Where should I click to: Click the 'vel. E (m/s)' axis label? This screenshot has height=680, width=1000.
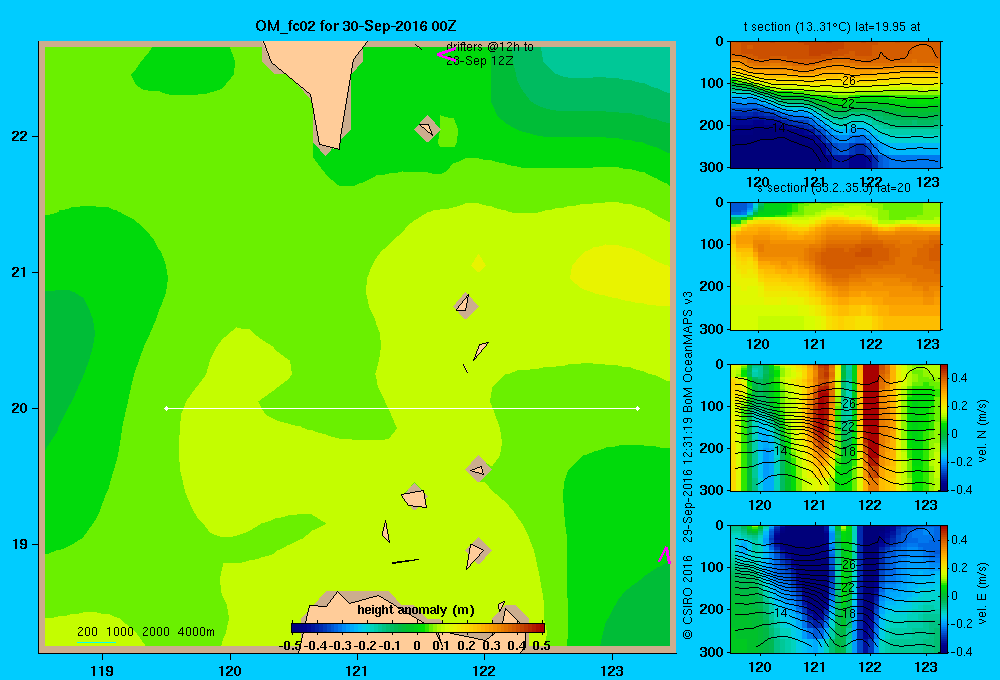982,592
